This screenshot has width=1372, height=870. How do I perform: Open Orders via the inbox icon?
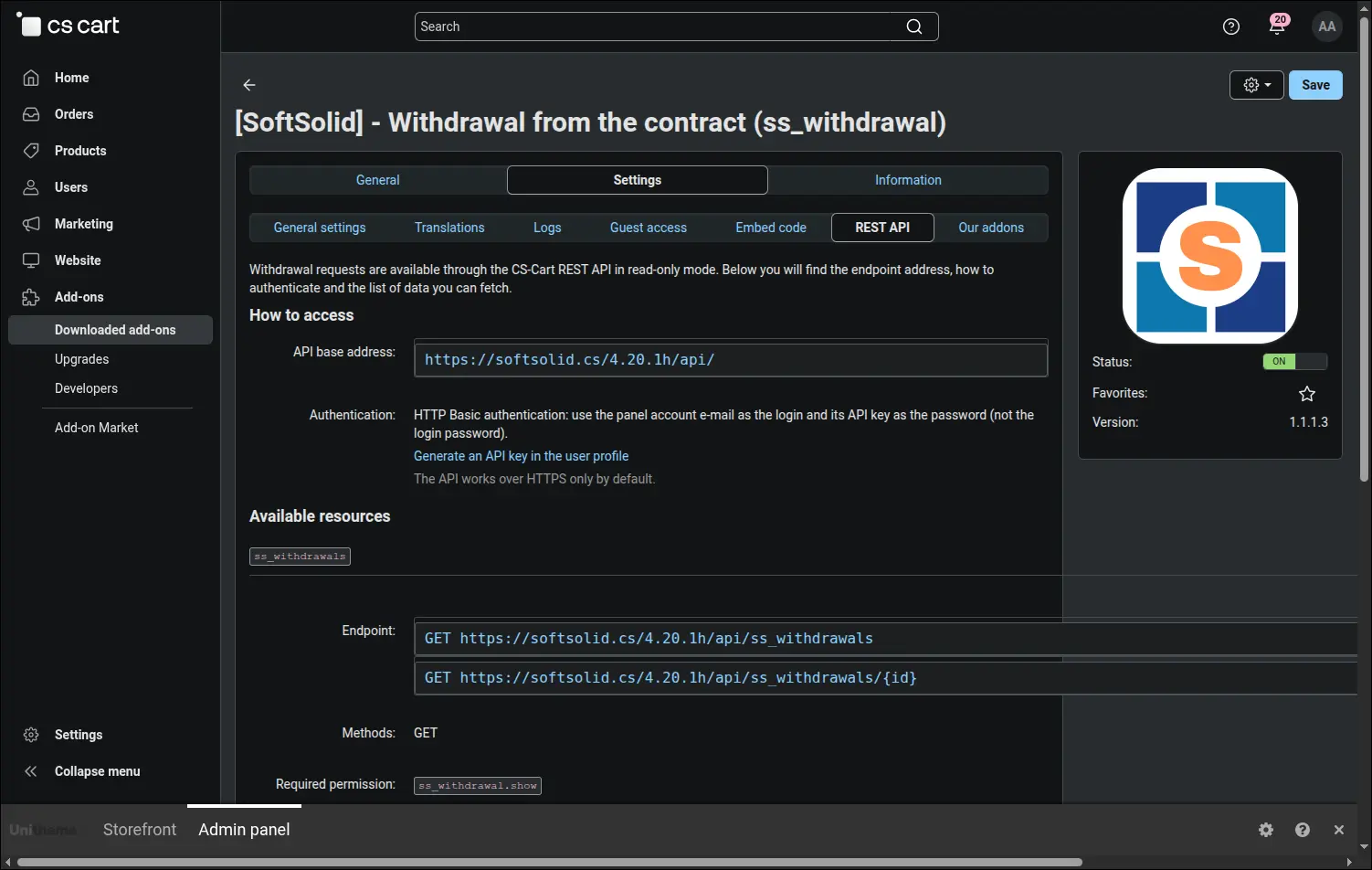click(31, 114)
